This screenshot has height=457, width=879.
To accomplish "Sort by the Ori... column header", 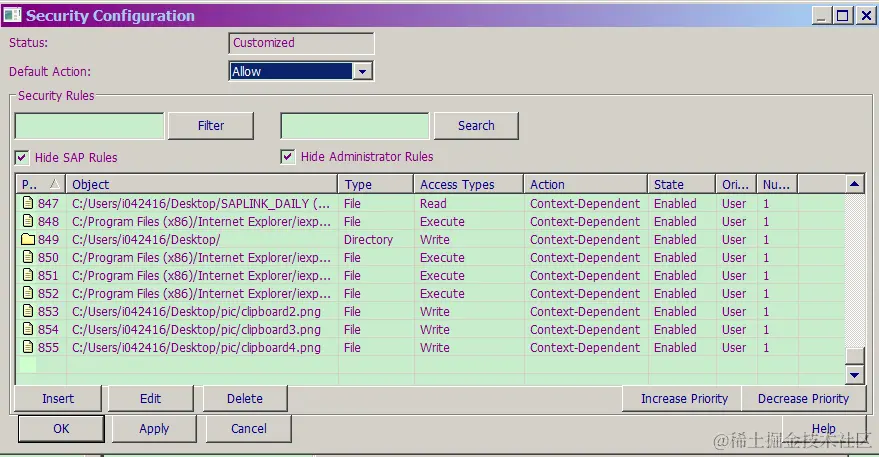I will pos(736,184).
